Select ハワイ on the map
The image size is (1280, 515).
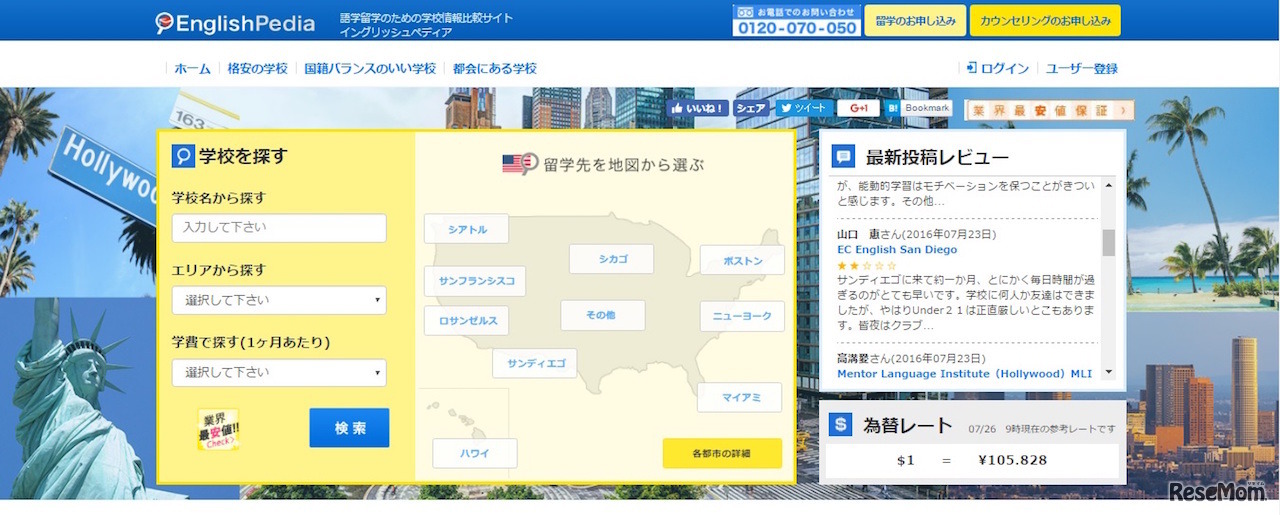pyautogui.click(x=475, y=453)
